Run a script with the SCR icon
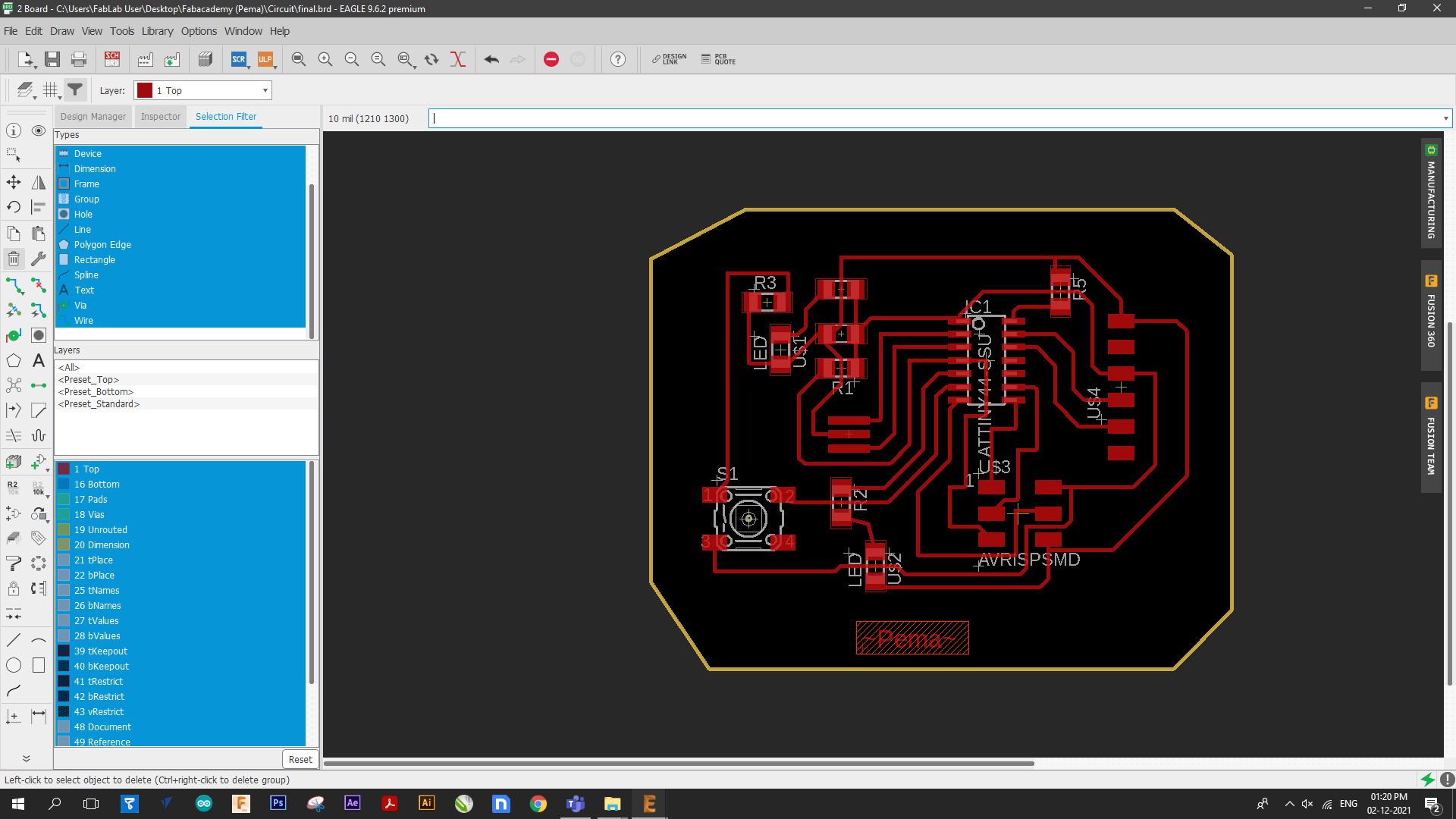 coord(239,59)
